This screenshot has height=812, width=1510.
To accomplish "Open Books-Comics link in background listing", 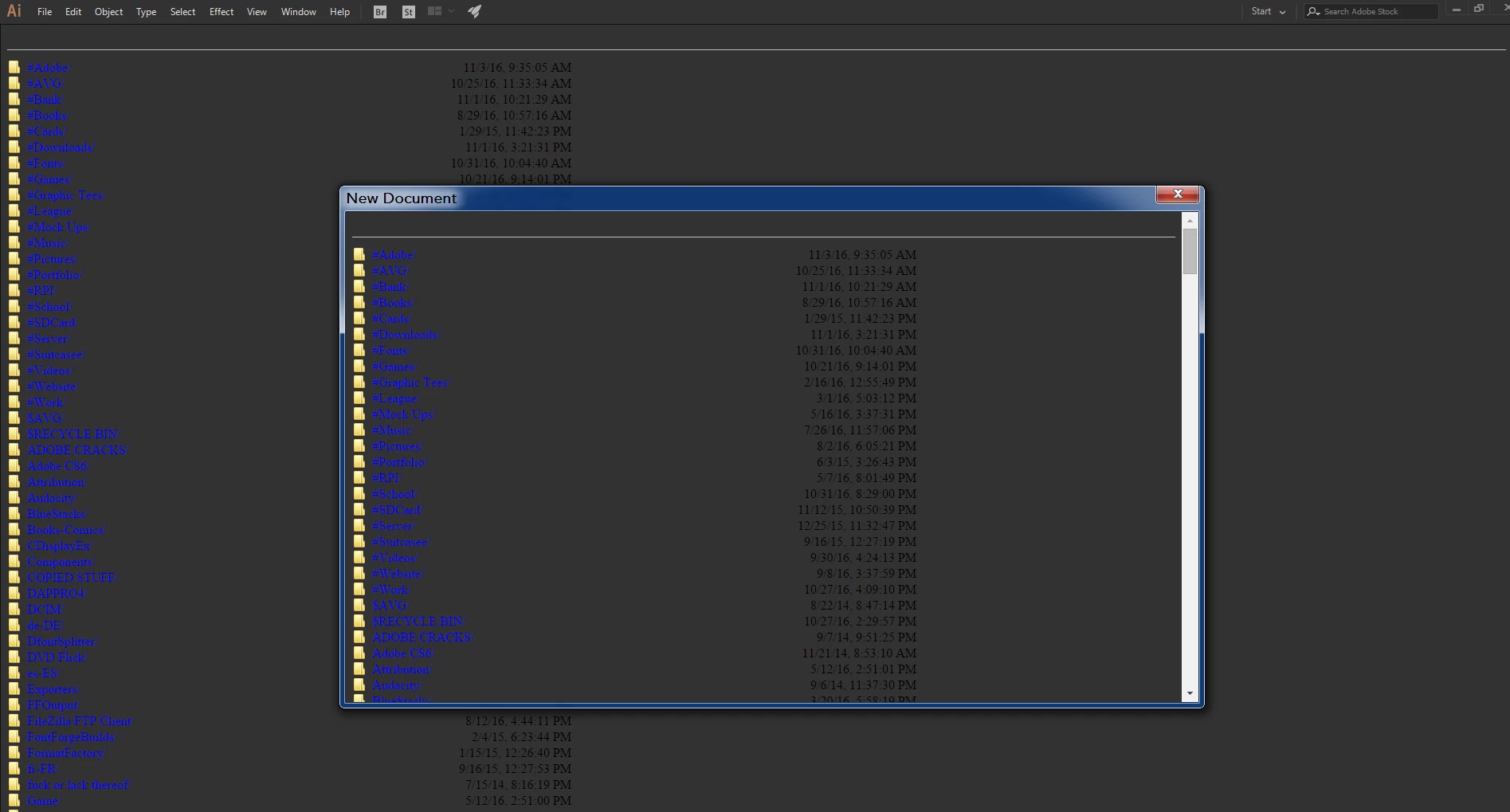I will point(66,530).
